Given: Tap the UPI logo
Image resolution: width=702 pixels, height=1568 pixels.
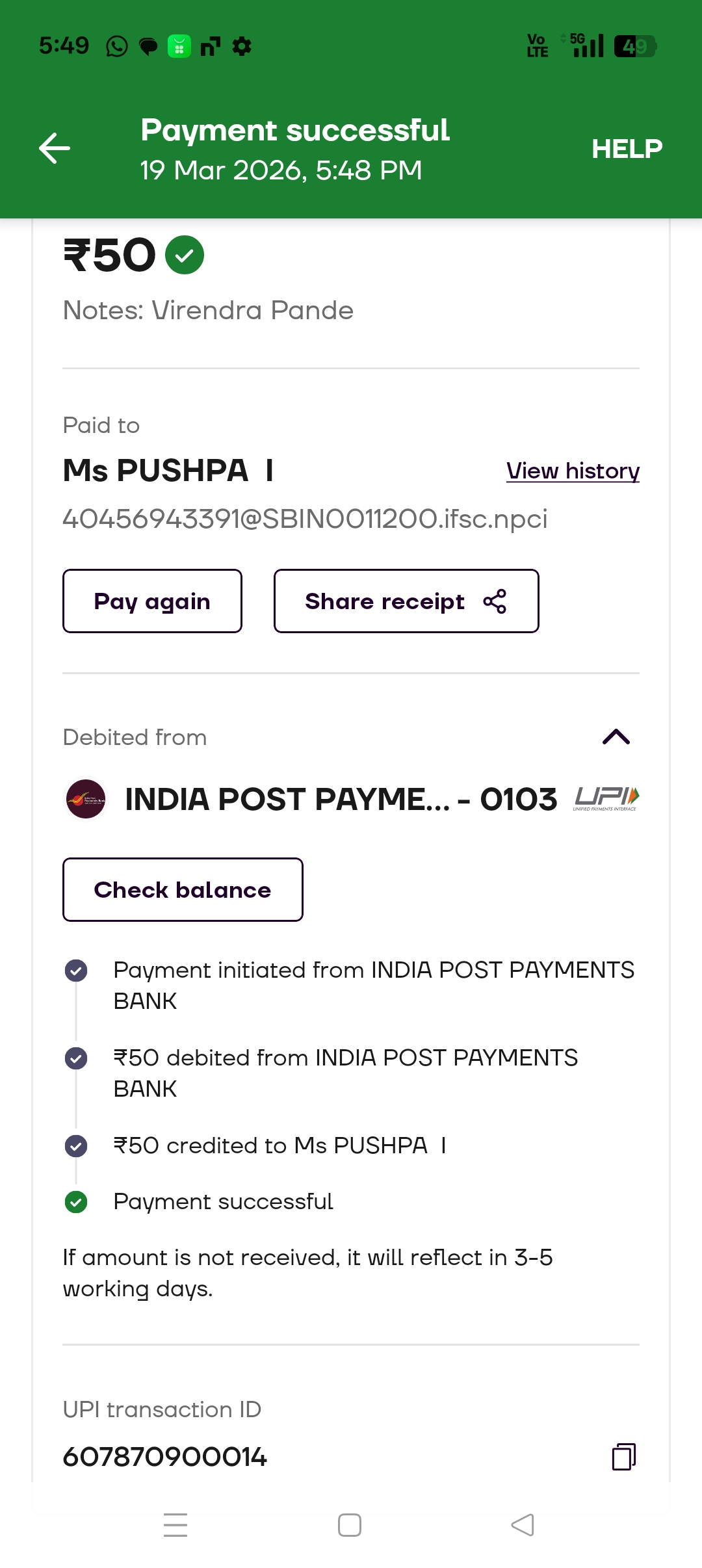Looking at the screenshot, I should click(x=606, y=798).
